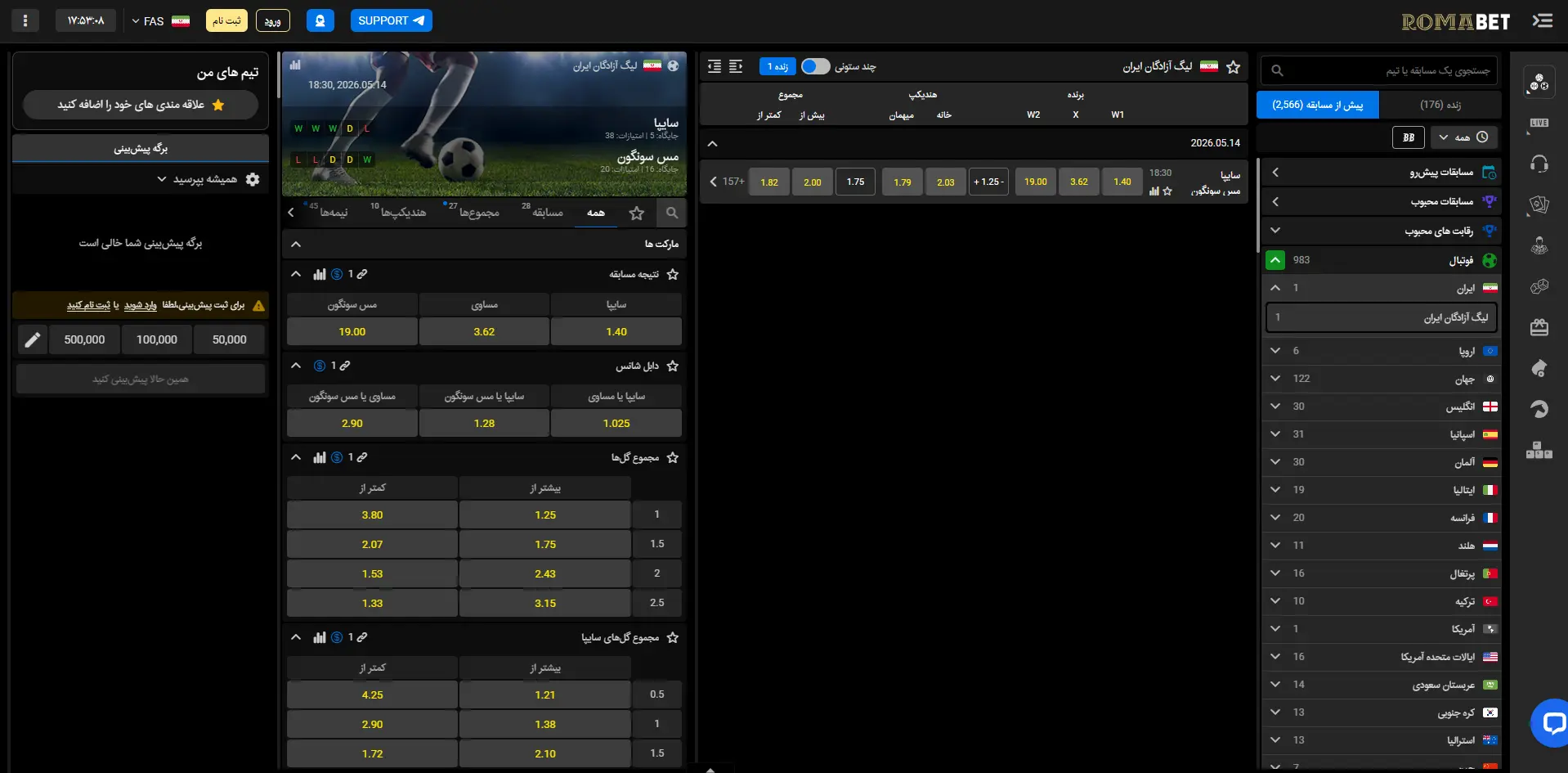Click the search icon in market tabs

pyautogui.click(x=671, y=213)
